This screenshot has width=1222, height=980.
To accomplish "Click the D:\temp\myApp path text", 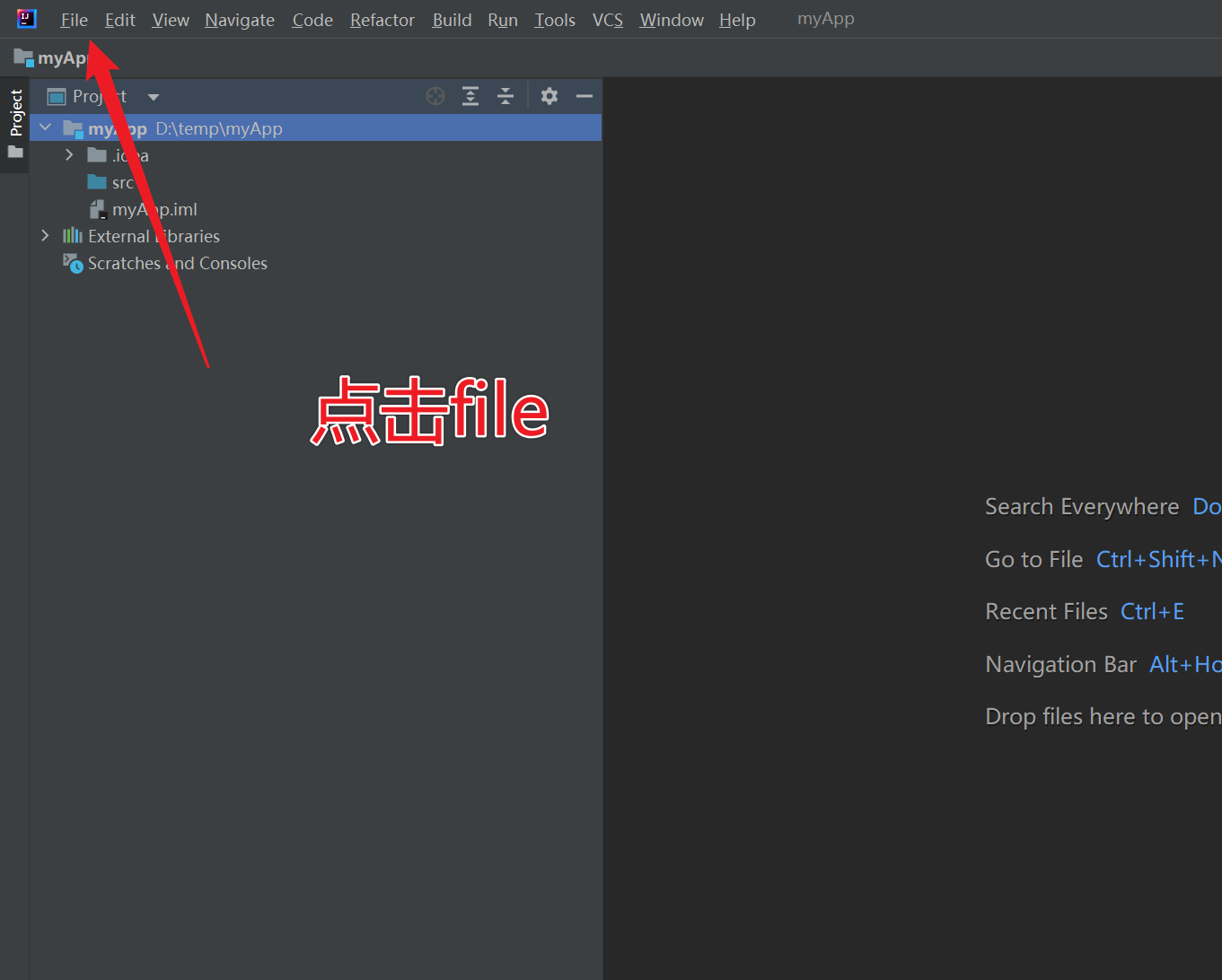I will point(219,129).
